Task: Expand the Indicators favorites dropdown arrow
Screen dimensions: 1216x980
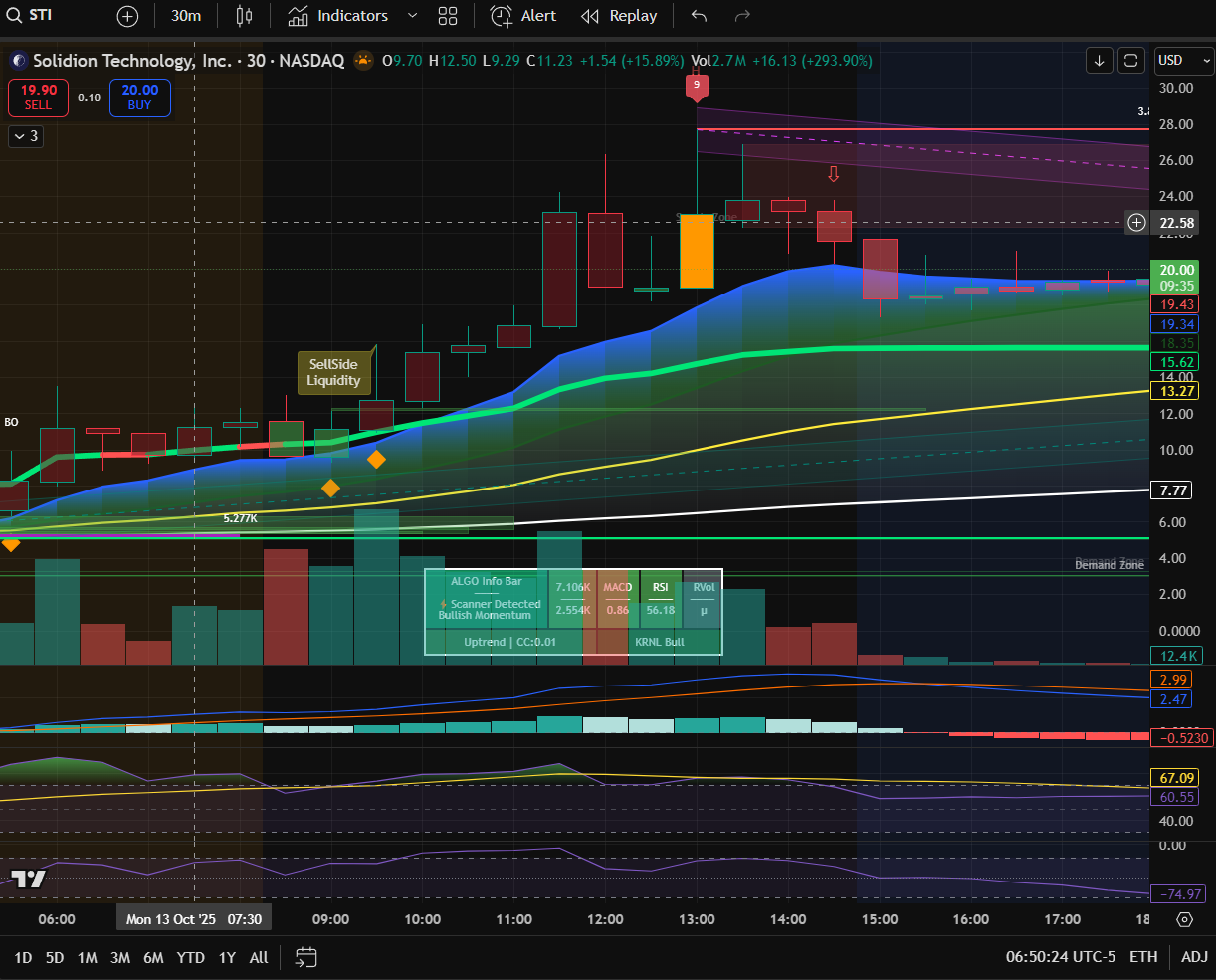Action: [x=412, y=16]
